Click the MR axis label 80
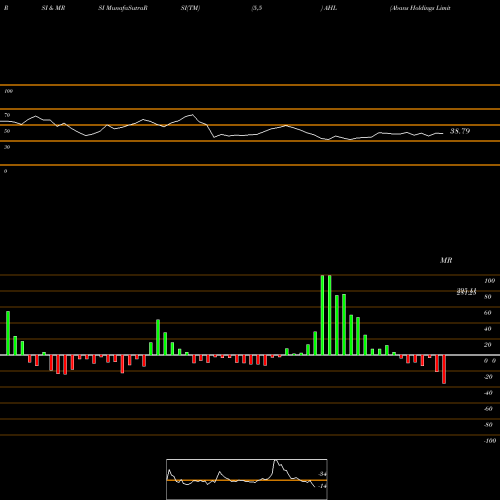This screenshot has height=500, width=500. pos(488,297)
